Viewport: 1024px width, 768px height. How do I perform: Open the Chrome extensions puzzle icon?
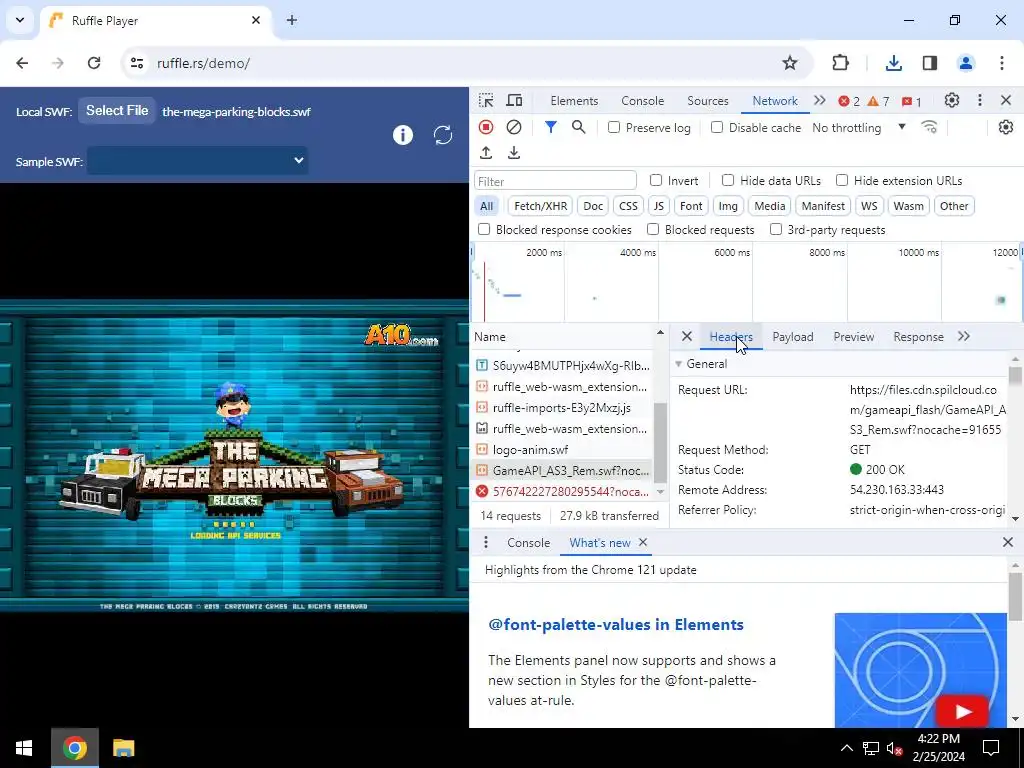click(840, 63)
